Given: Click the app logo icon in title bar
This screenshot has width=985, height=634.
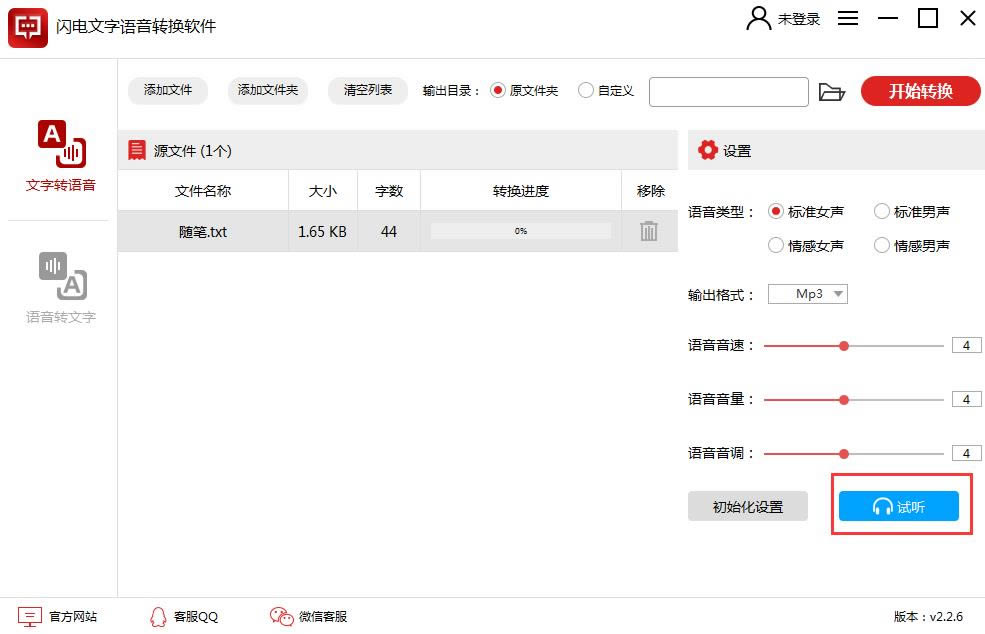Looking at the screenshot, I should (28, 28).
